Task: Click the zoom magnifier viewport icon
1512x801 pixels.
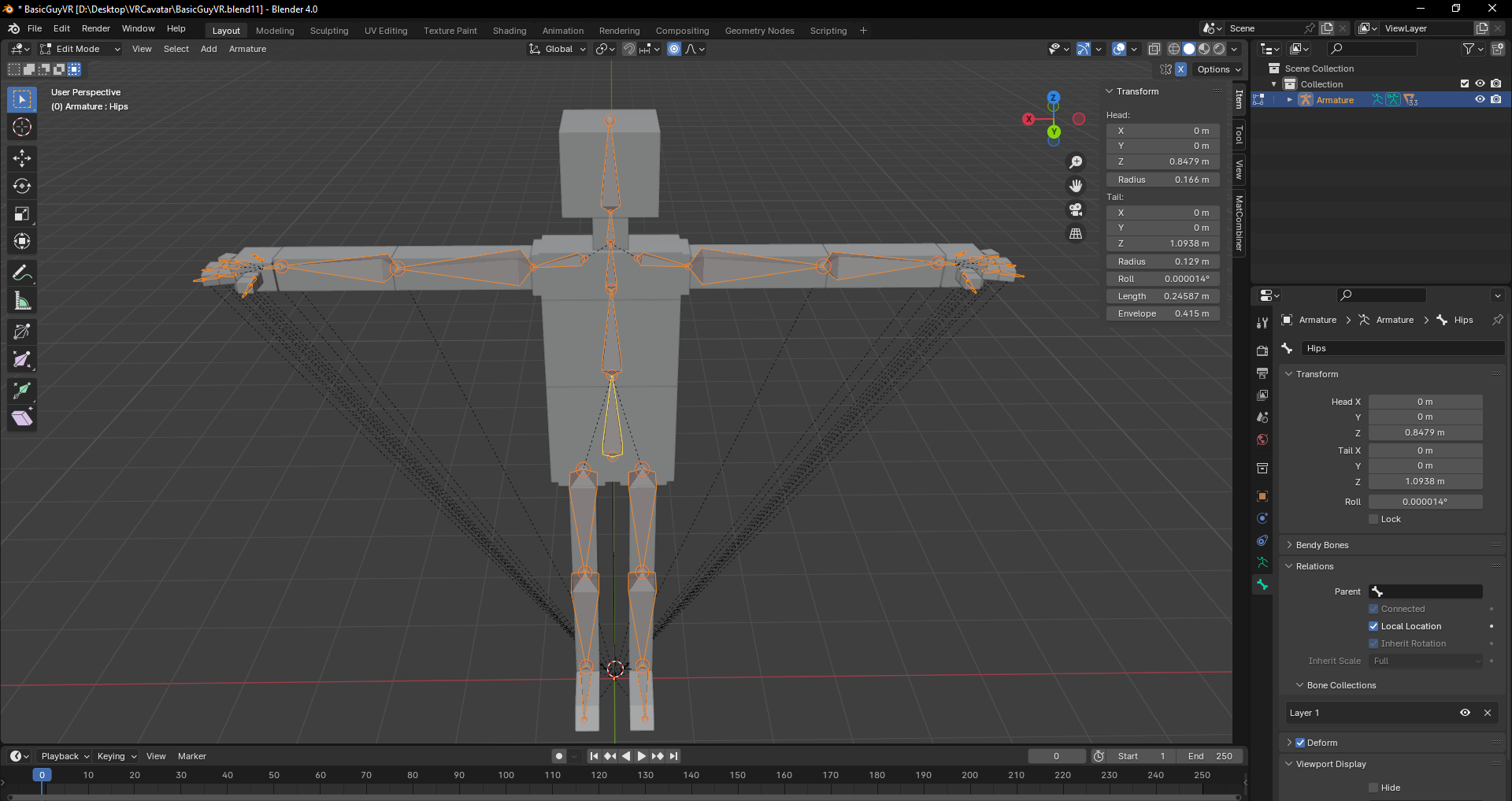Action: click(x=1076, y=162)
